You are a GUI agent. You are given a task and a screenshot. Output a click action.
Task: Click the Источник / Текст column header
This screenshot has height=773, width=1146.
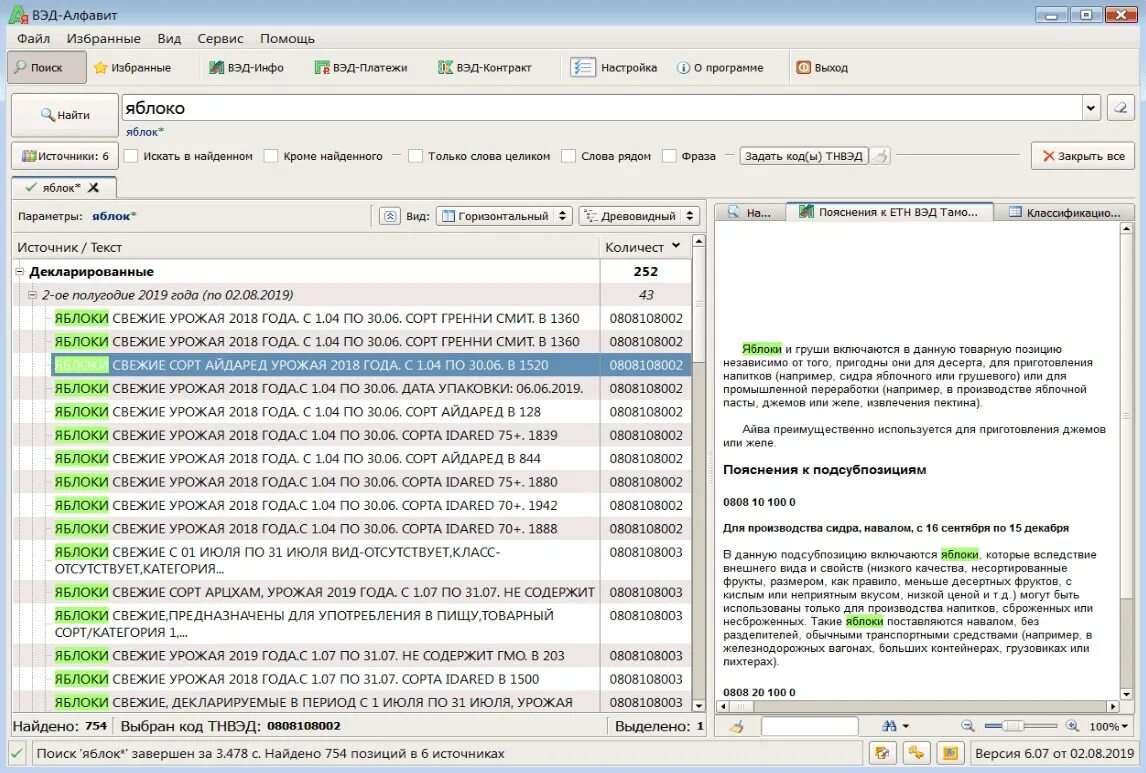[x=306, y=248]
